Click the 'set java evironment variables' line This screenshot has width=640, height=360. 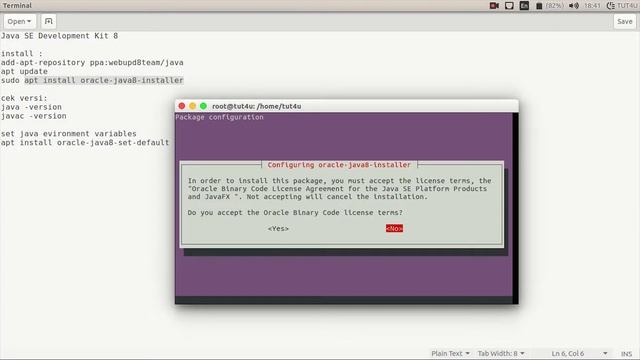(x=69, y=133)
